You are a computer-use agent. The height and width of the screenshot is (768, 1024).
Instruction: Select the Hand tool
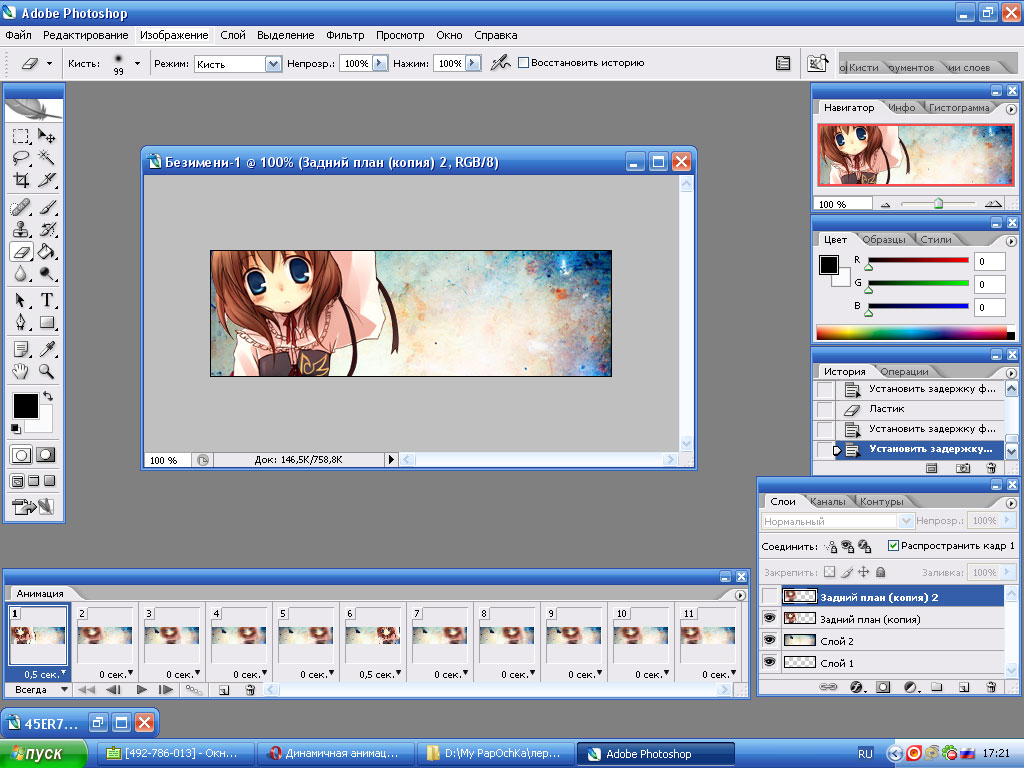(x=21, y=372)
